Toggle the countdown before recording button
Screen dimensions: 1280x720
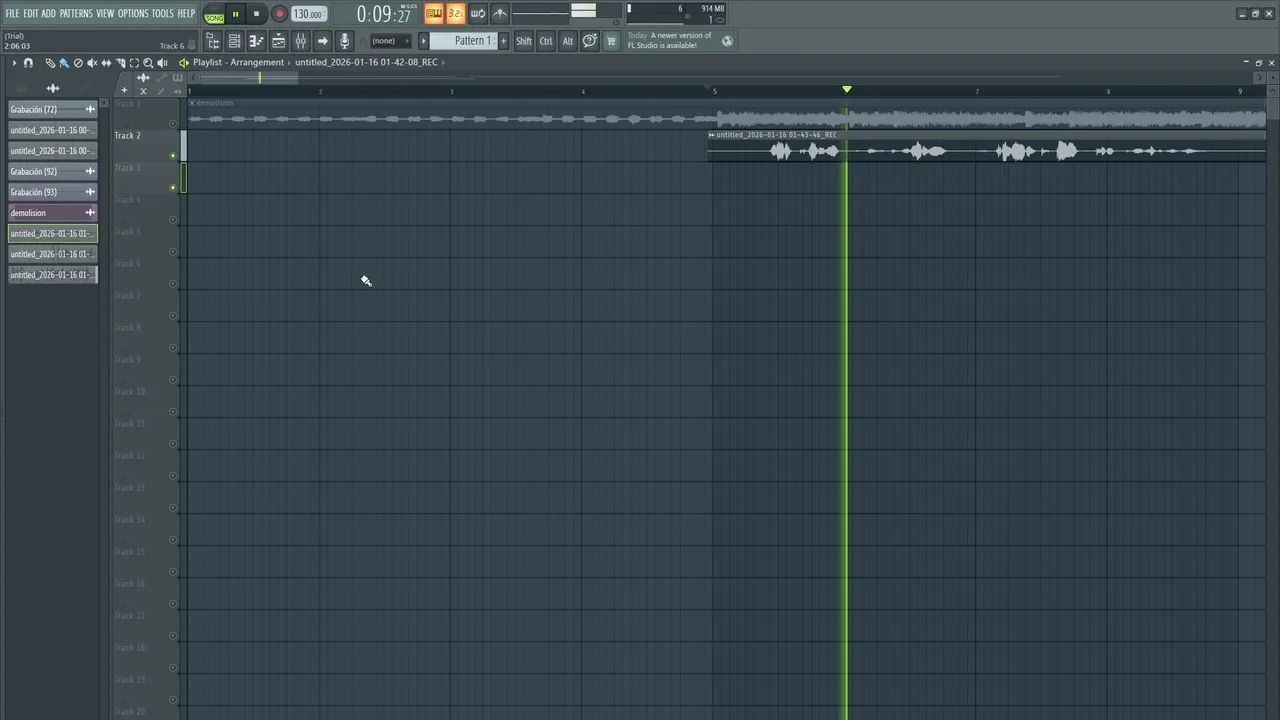456,14
